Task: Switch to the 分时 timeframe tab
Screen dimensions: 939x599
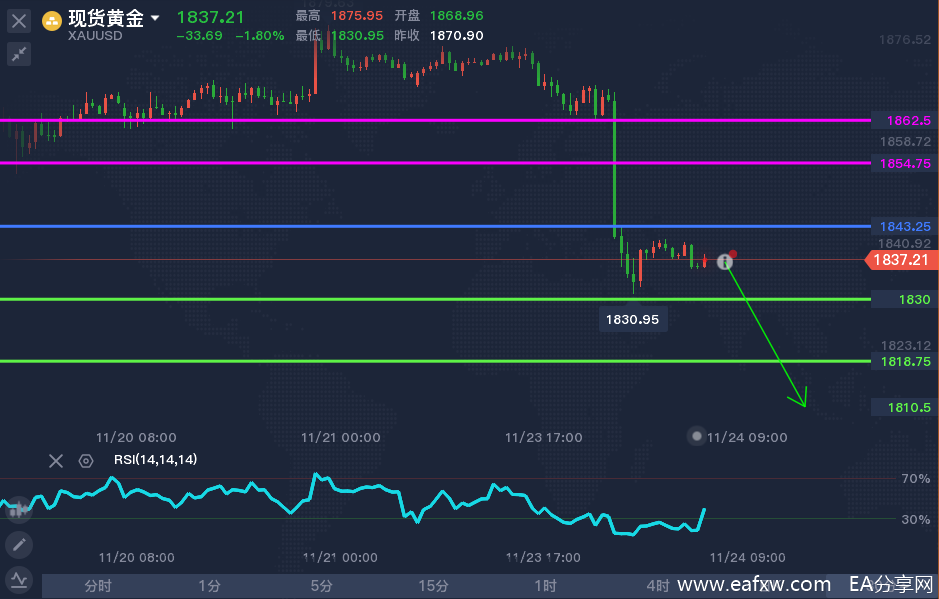Action: (98, 586)
